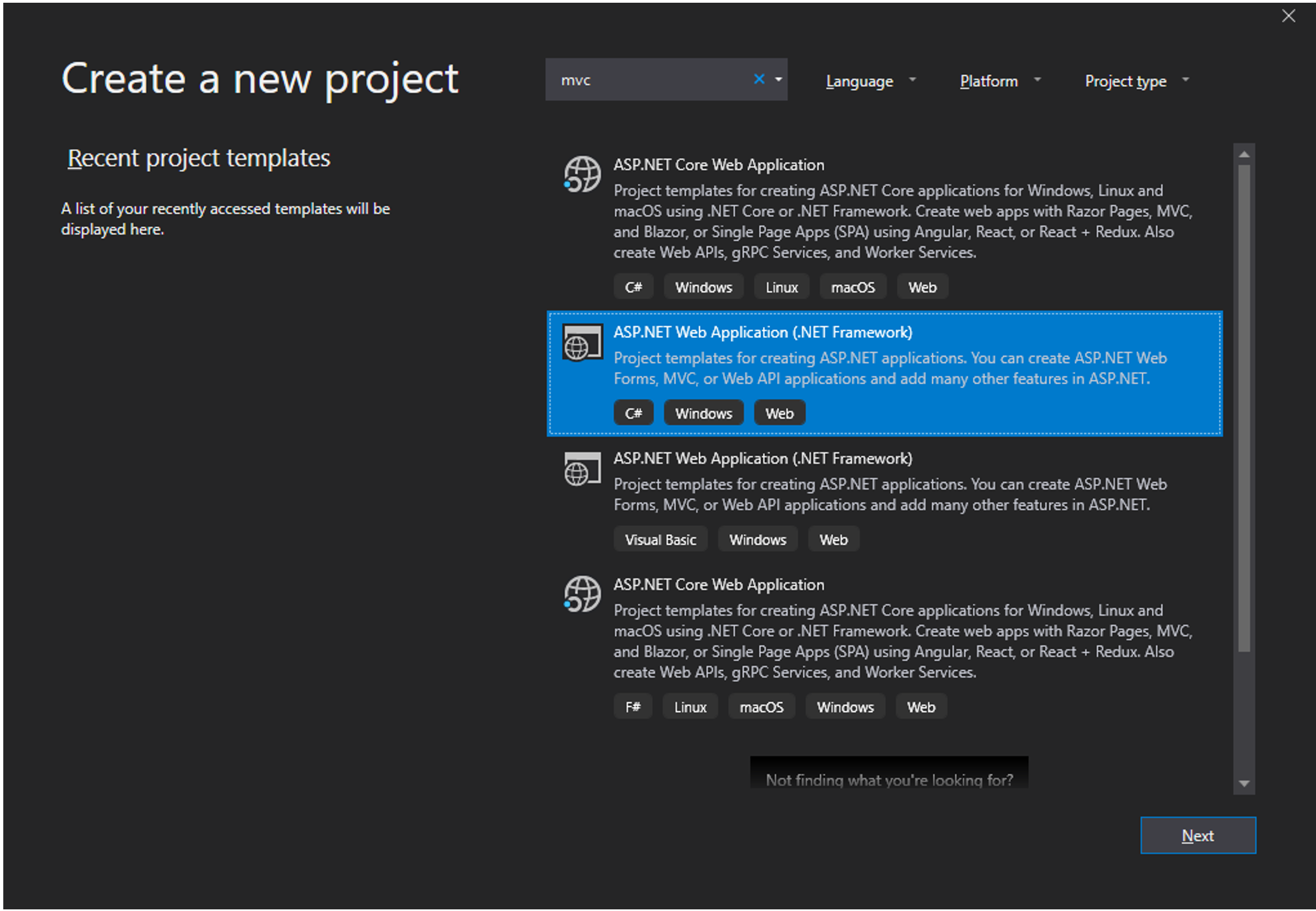The height and width of the screenshot is (911, 1316).
Task: Open the search box history dropdown arrow
Action: (778, 79)
